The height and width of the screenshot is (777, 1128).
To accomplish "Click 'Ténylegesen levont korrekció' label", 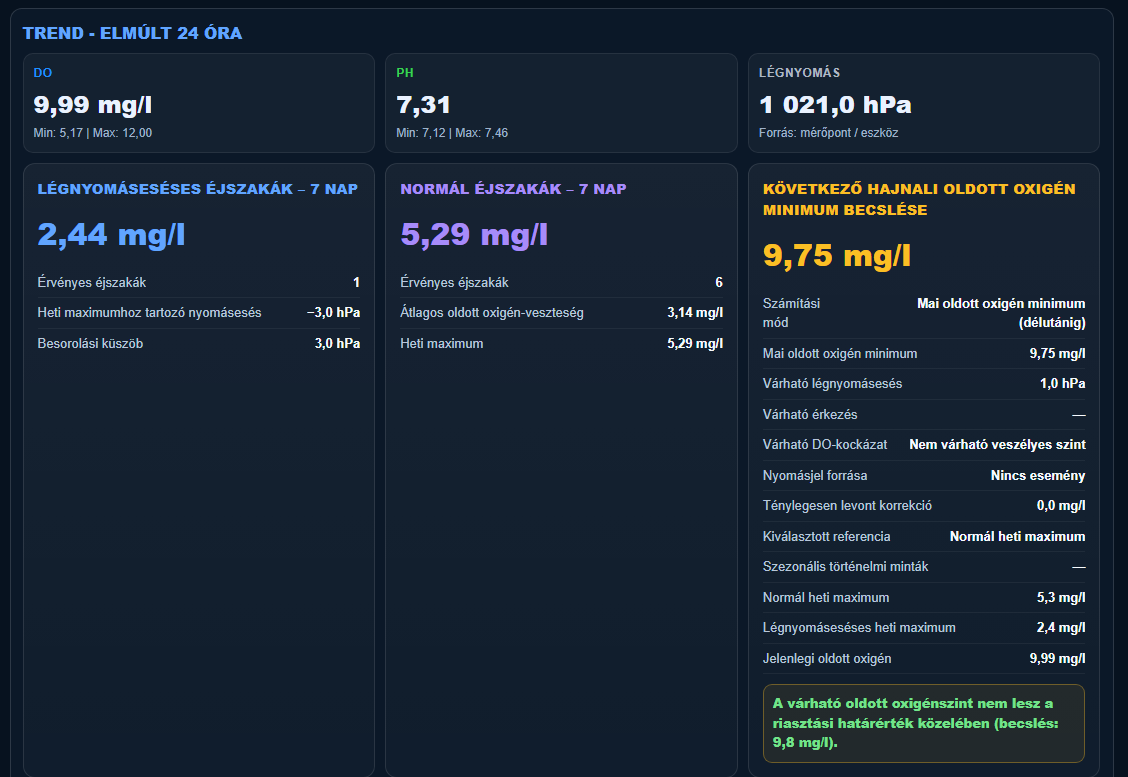I will click(847, 506).
